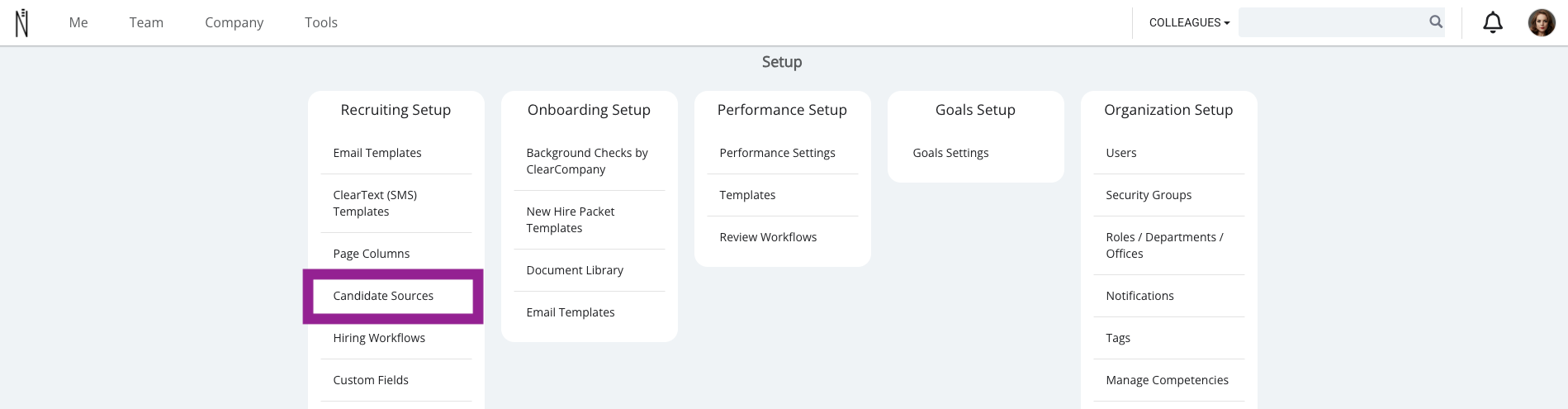Screen dimensions: 1568x409
Task: Open the Team menu
Action: 146,22
